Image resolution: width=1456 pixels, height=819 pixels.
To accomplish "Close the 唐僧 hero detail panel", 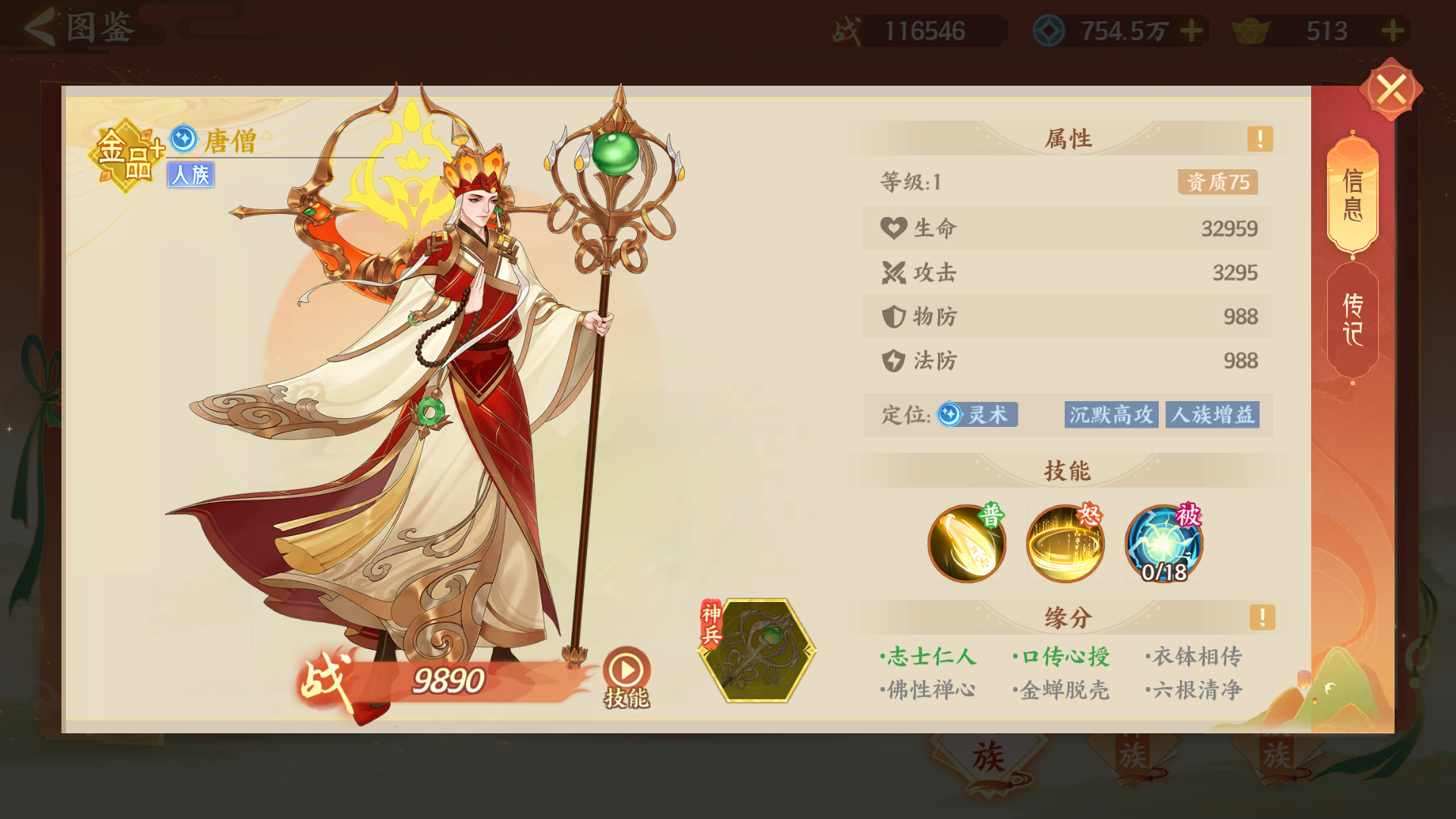I will click(x=1391, y=90).
